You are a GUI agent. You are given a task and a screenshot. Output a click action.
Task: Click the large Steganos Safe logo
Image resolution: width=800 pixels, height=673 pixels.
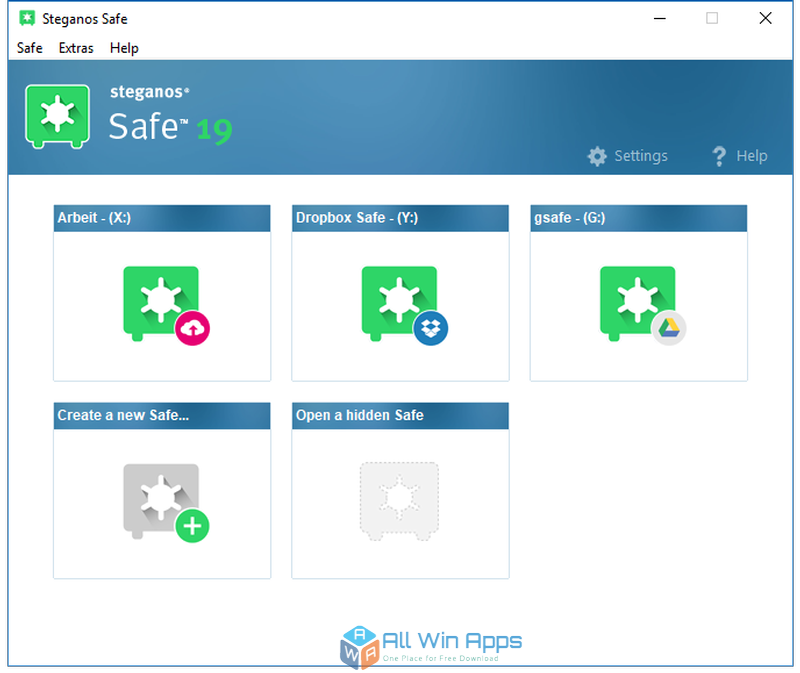[x=58, y=116]
